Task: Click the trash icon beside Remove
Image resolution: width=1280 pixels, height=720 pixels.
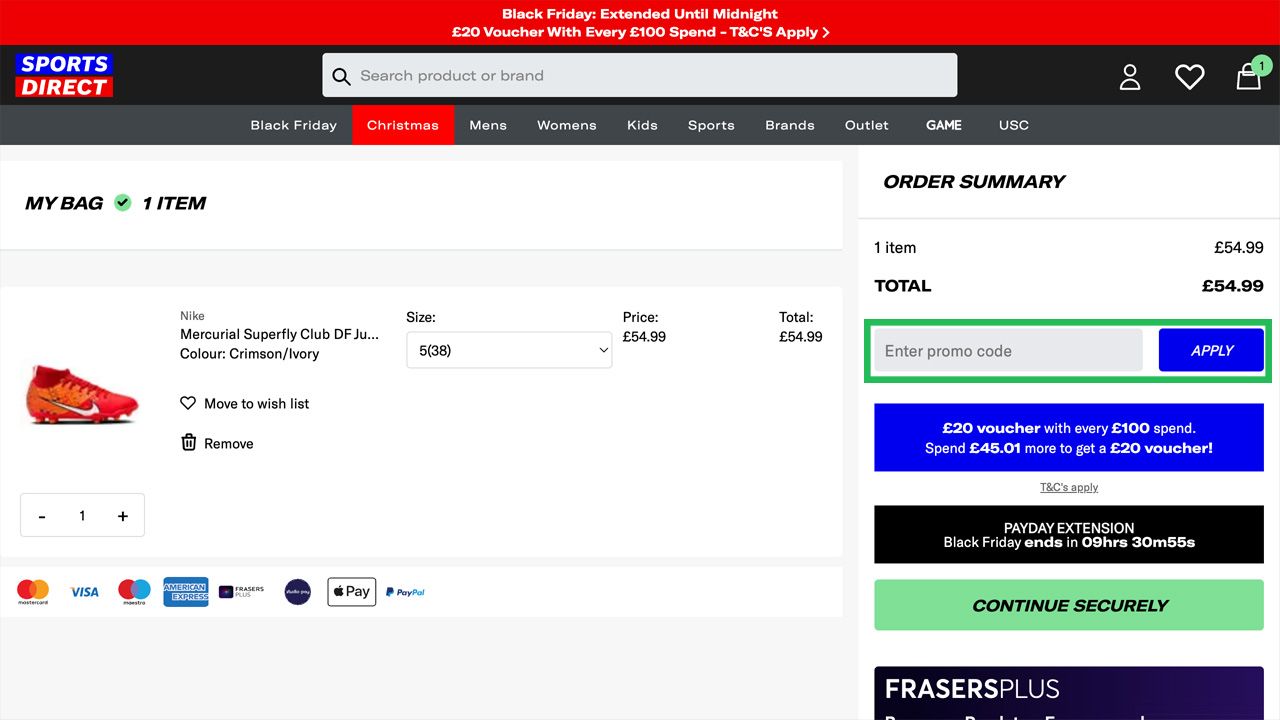Action: 188,442
